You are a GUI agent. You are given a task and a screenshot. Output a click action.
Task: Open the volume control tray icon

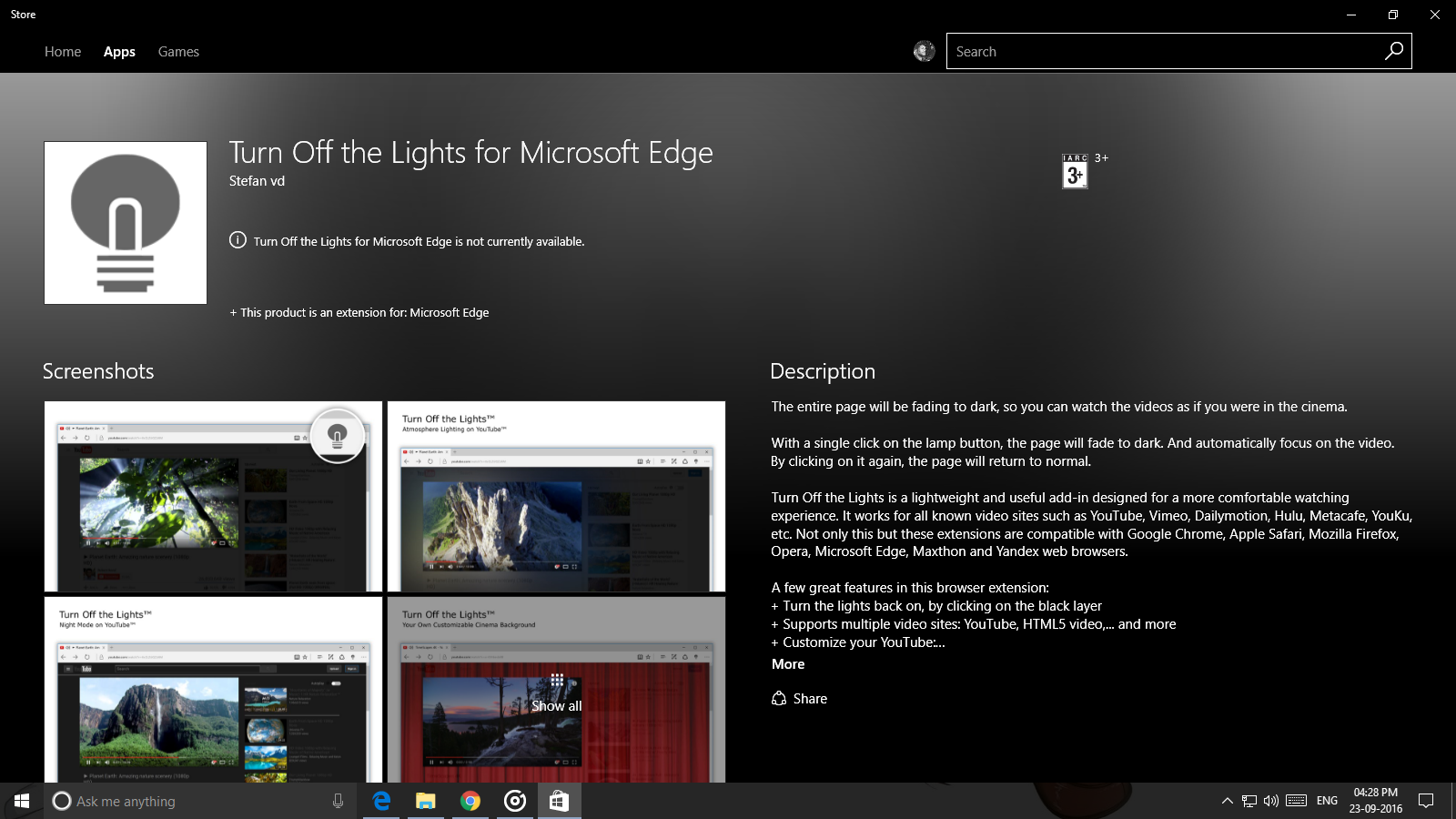pyautogui.click(x=1271, y=801)
